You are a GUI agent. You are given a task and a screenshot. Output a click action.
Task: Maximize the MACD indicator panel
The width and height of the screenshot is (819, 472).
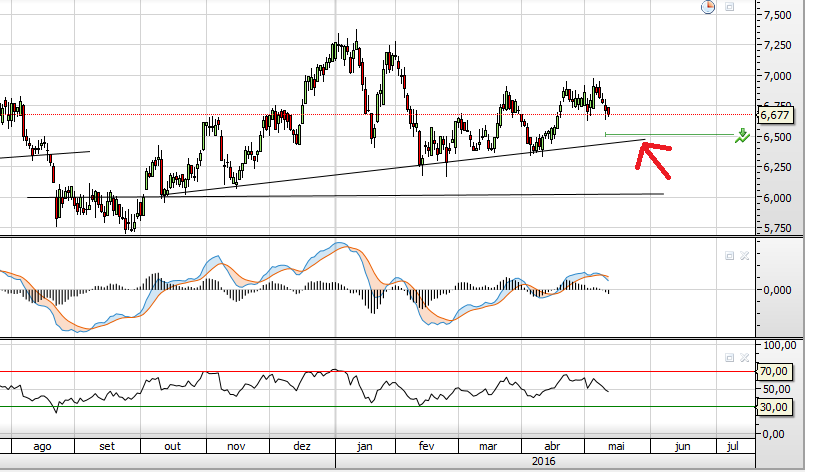[x=729, y=255]
